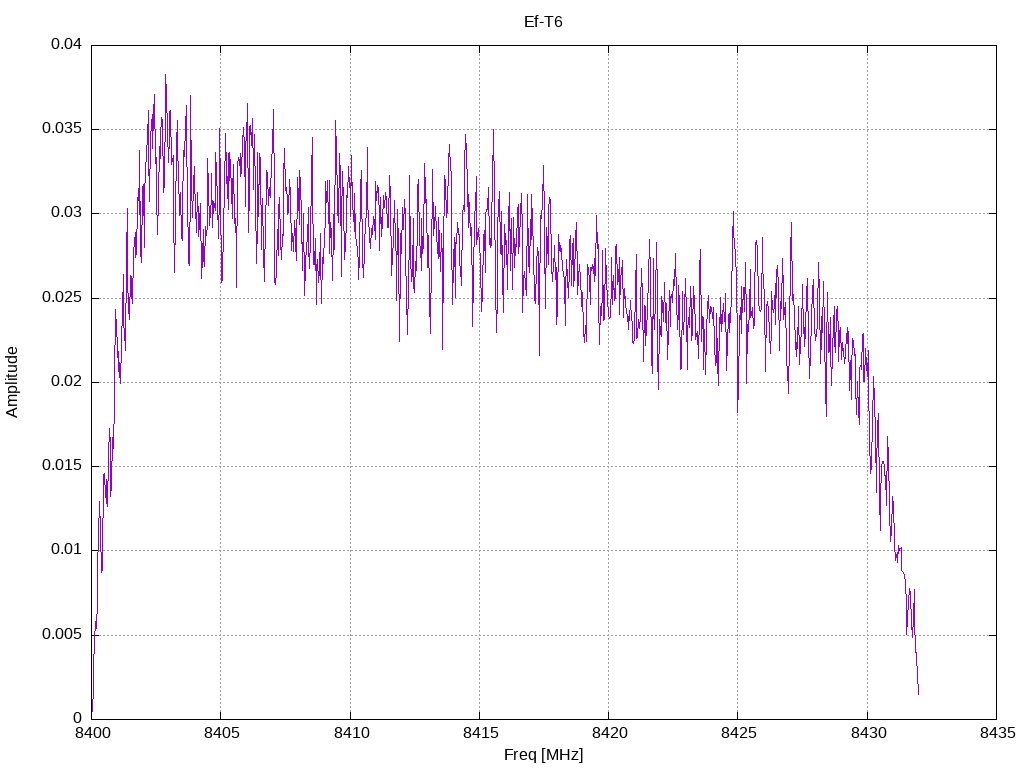Click the 0.02 y-axis tick label
This screenshot has height=768, width=1024.
tap(67, 381)
